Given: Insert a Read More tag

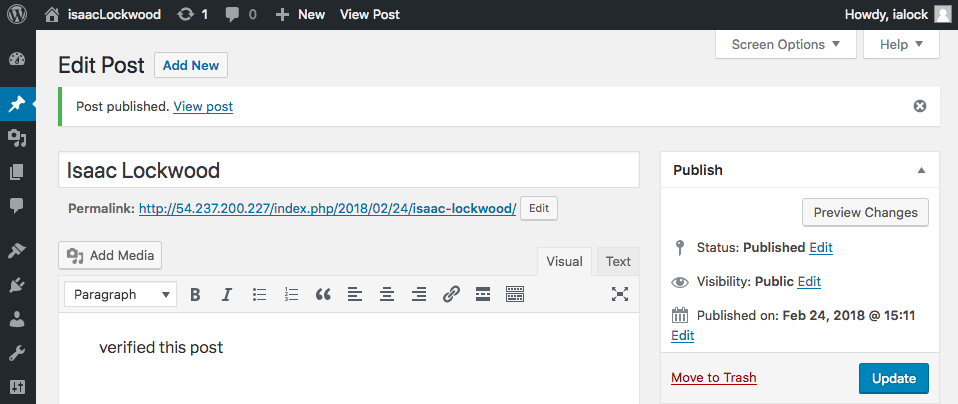Looking at the screenshot, I should tap(483, 294).
